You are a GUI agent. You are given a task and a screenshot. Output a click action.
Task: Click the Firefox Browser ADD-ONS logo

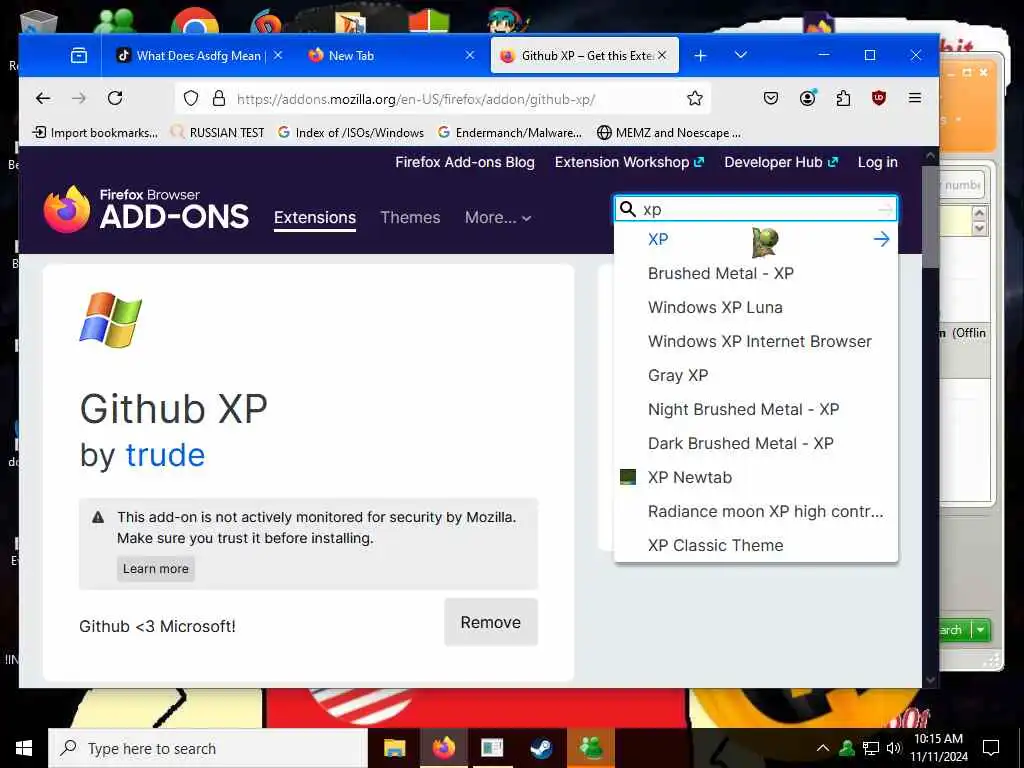click(146, 209)
